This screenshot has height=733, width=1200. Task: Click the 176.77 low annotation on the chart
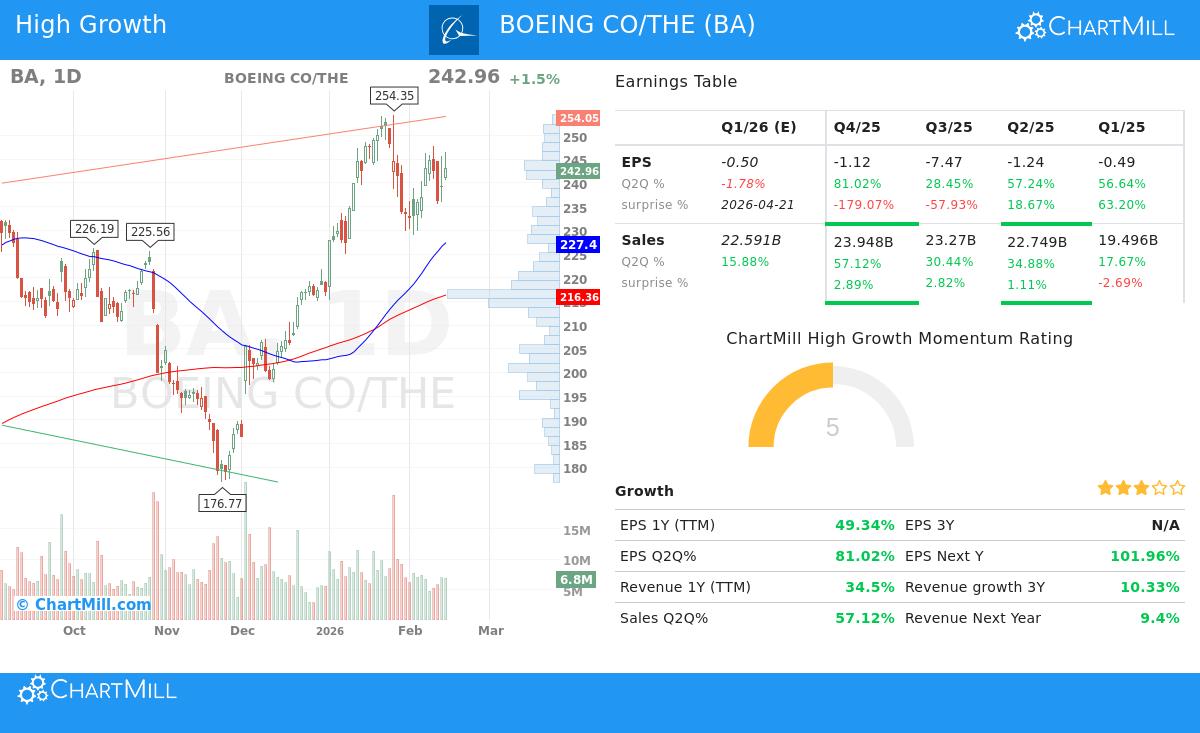pos(222,504)
